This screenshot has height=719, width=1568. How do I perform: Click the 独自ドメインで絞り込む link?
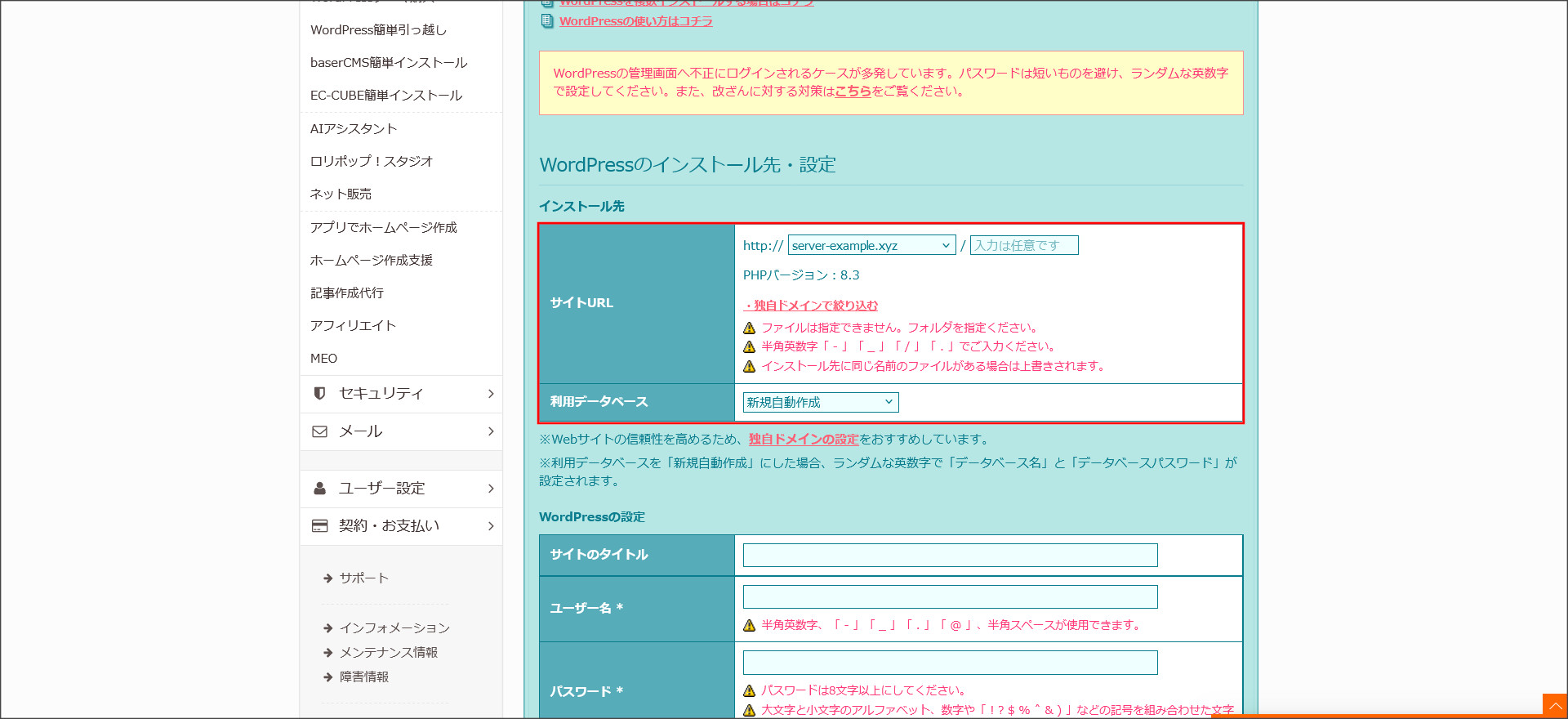(x=810, y=306)
